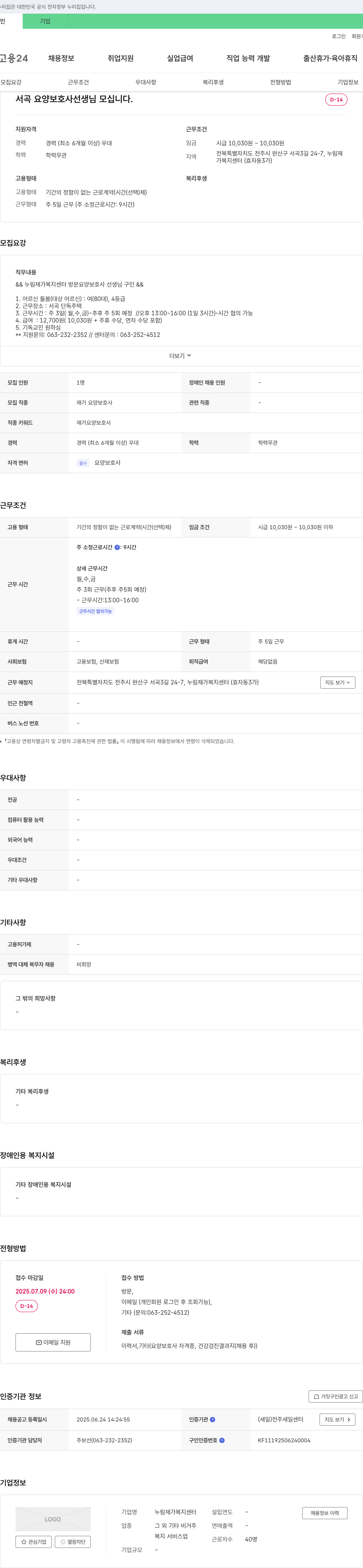Open the 출산휴가·육아휴직 menu
363x1568 pixels.
pyautogui.click(x=330, y=58)
